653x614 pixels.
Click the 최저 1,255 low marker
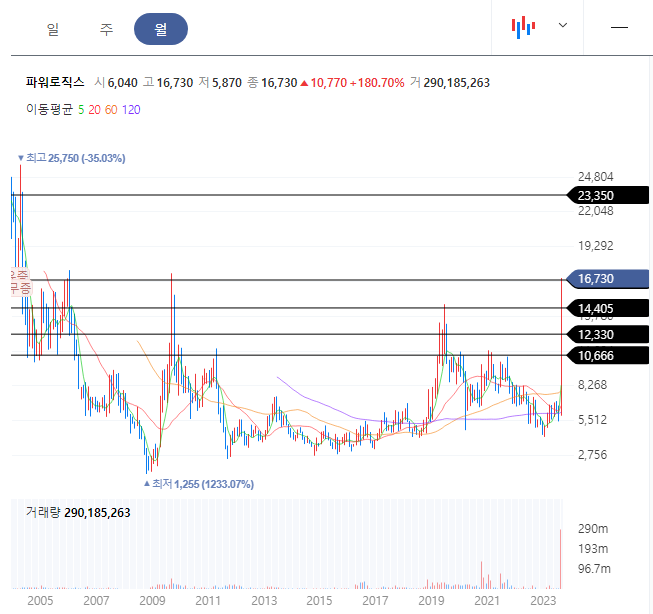coord(199,484)
